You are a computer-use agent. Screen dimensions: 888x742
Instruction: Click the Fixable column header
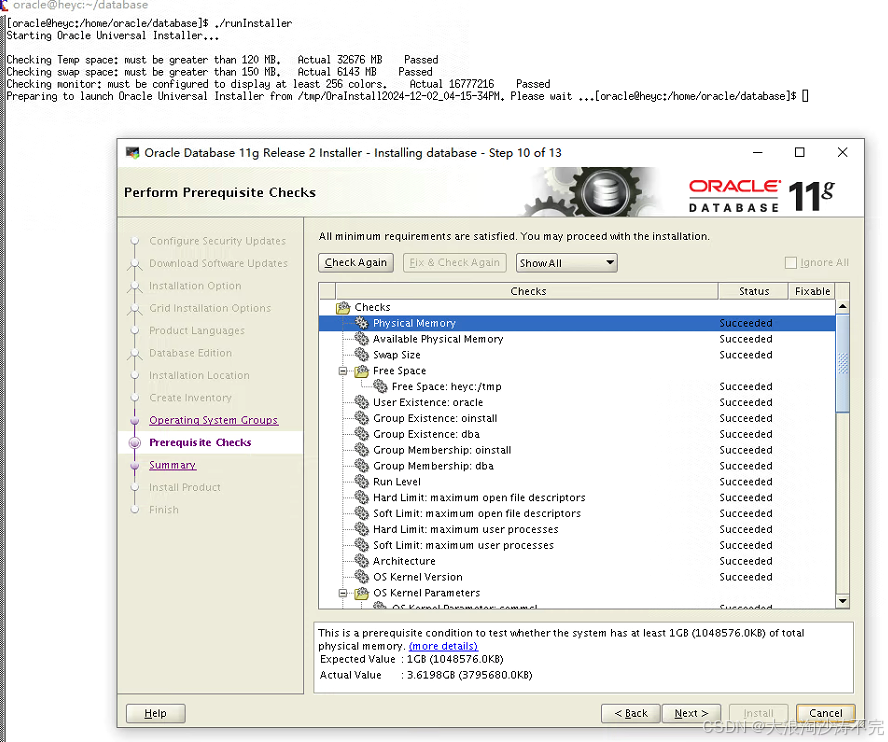812,291
